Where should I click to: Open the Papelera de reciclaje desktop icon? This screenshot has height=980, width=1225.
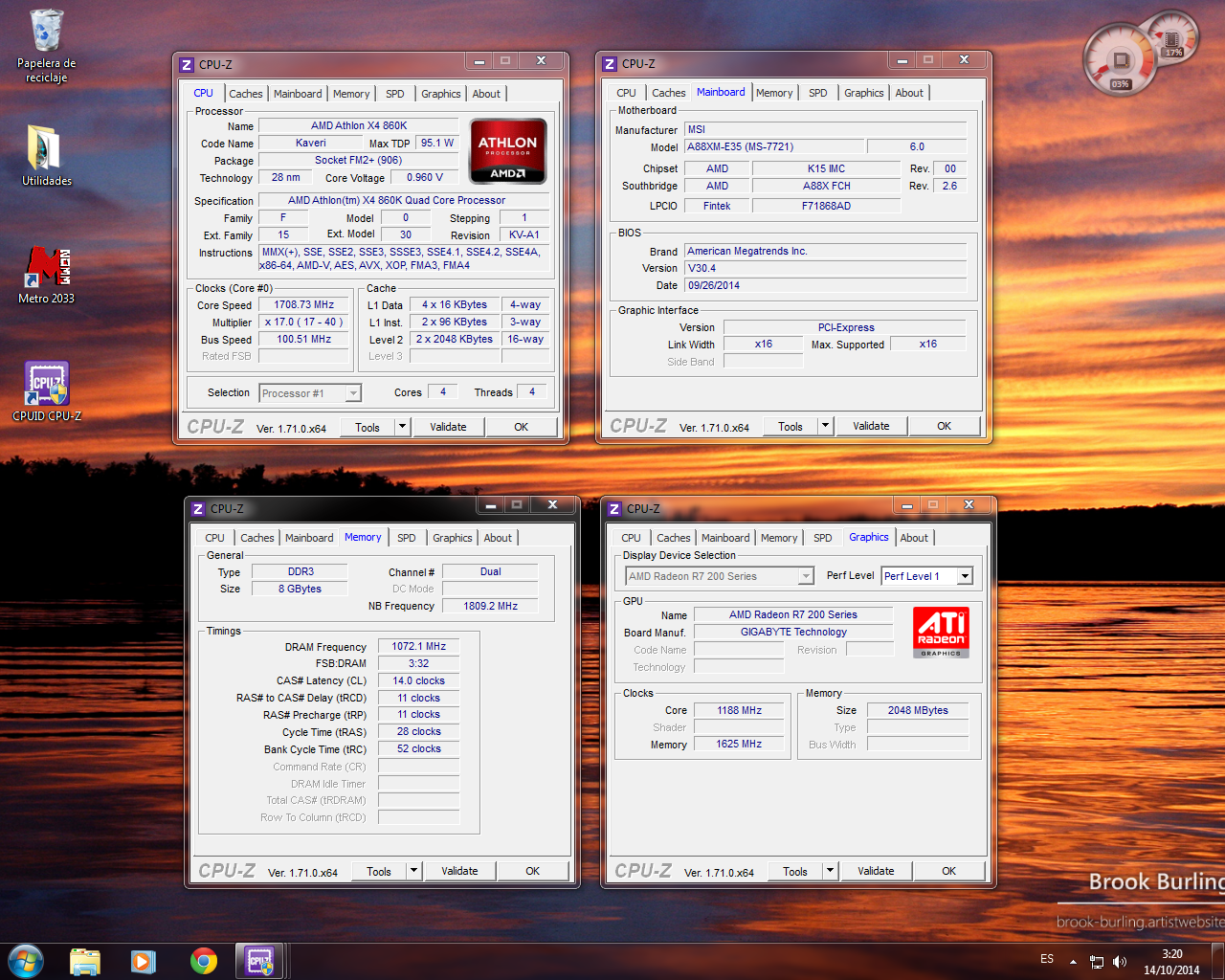[x=46, y=46]
